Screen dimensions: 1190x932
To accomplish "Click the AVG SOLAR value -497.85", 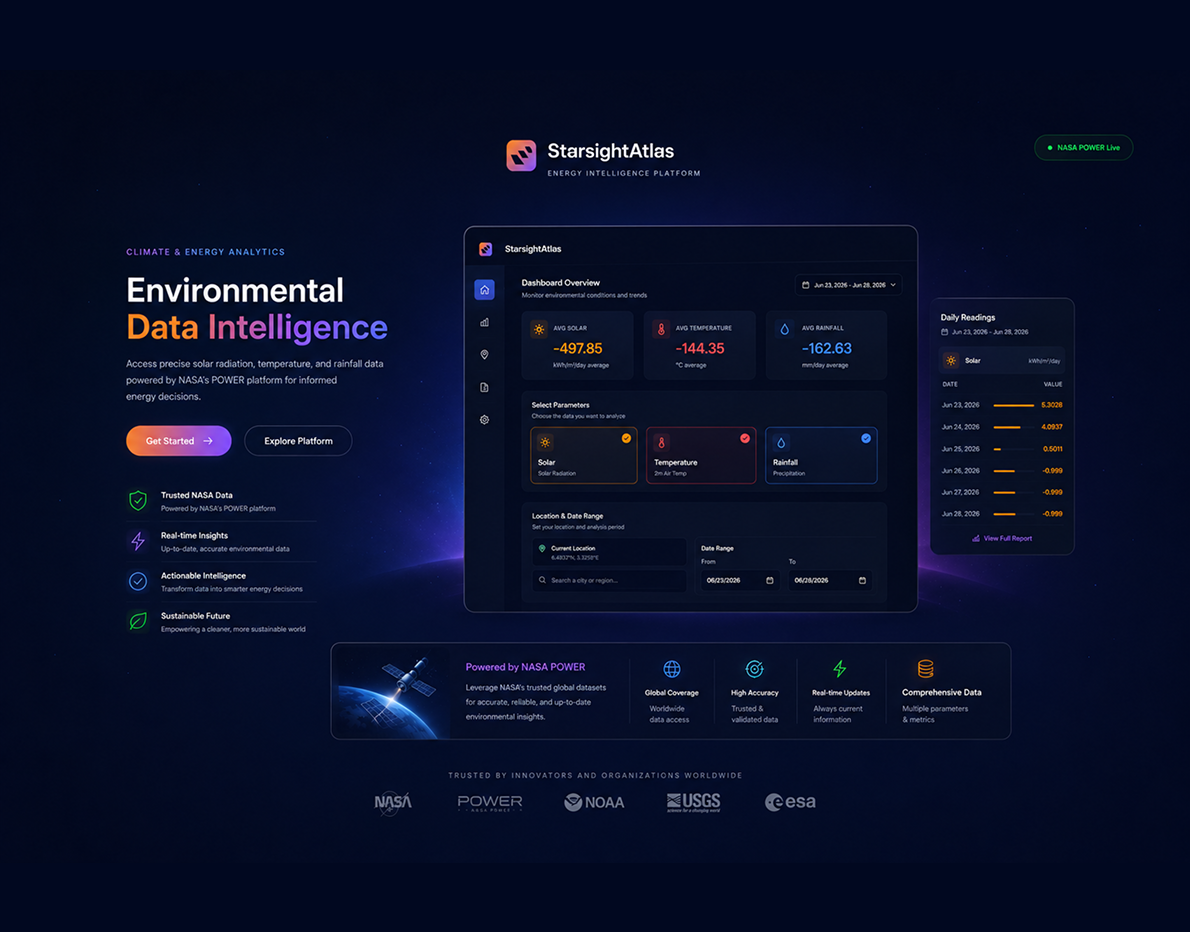I will pyautogui.click(x=578, y=348).
